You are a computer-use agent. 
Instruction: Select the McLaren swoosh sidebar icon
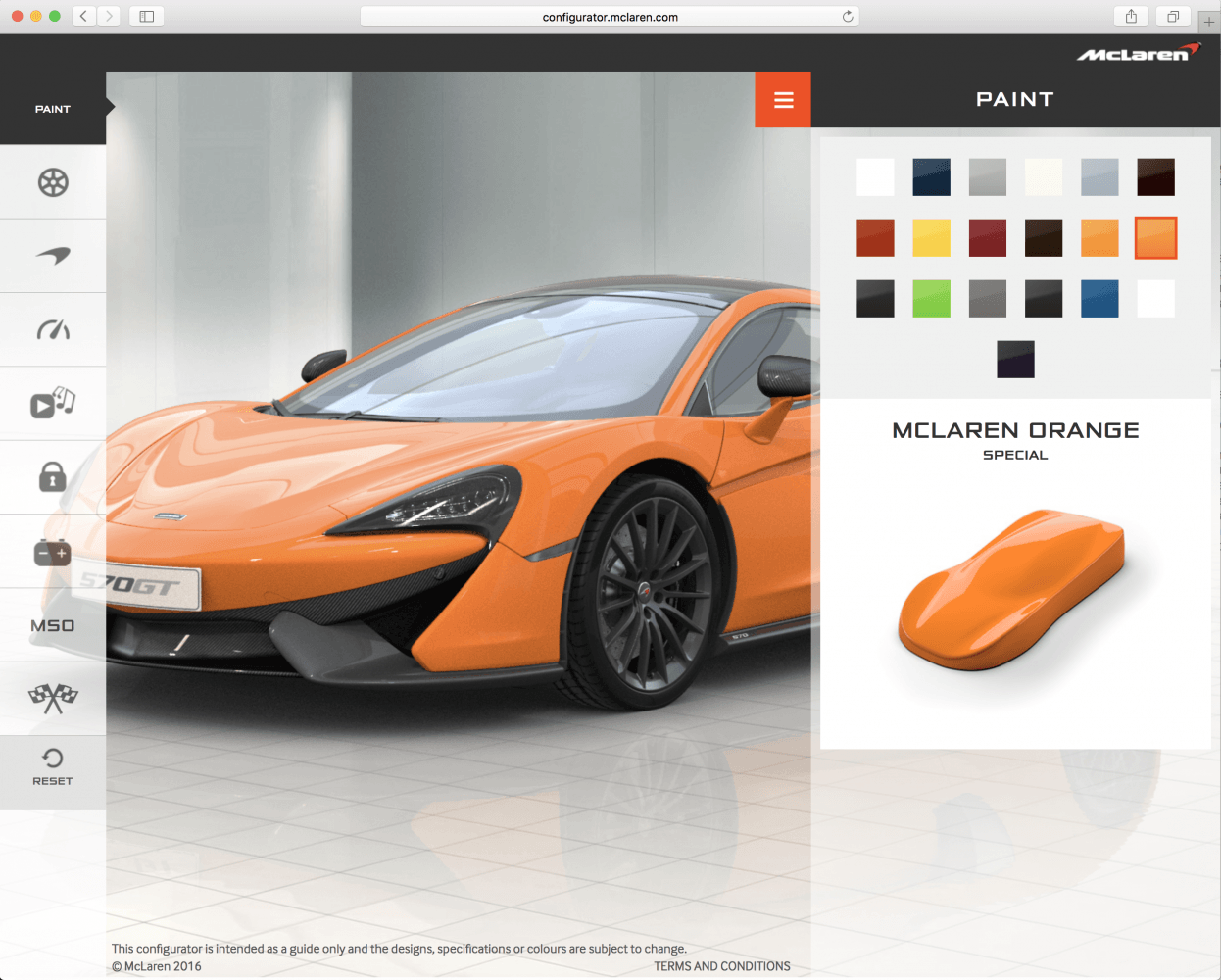click(53, 256)
